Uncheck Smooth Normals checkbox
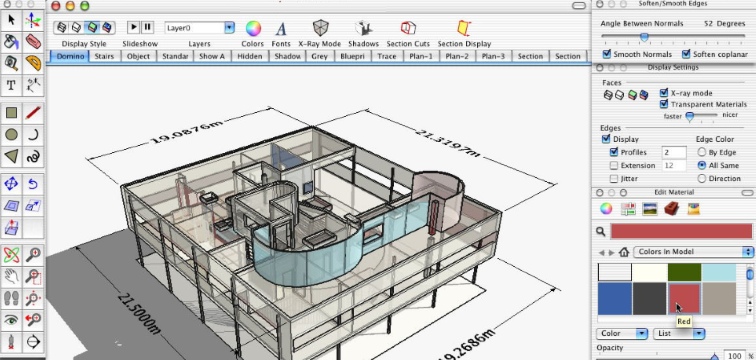 (607, 54)
